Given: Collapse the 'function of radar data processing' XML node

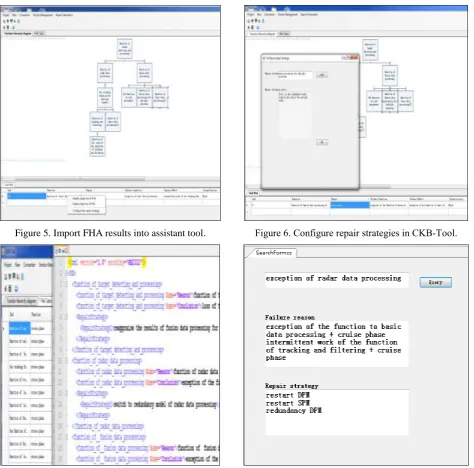Looking at the screenshot, I should pos(66,360).
